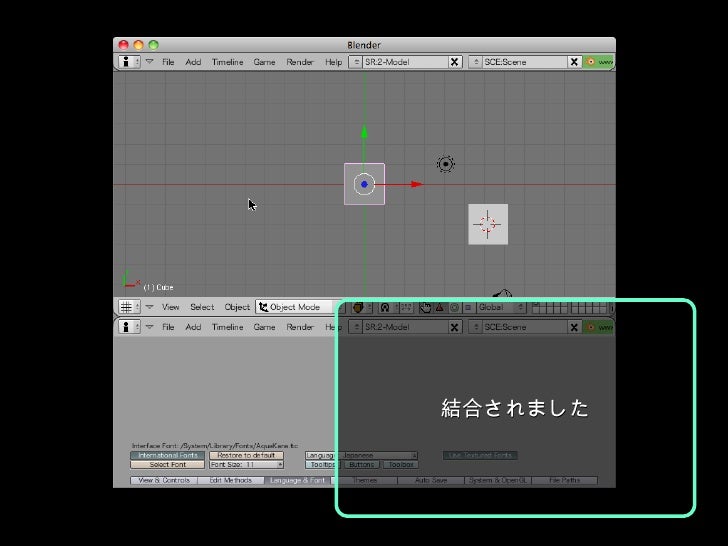Switch to the System & OpenGL tab
Screen dimensions: 728x546
coord(498,480)
